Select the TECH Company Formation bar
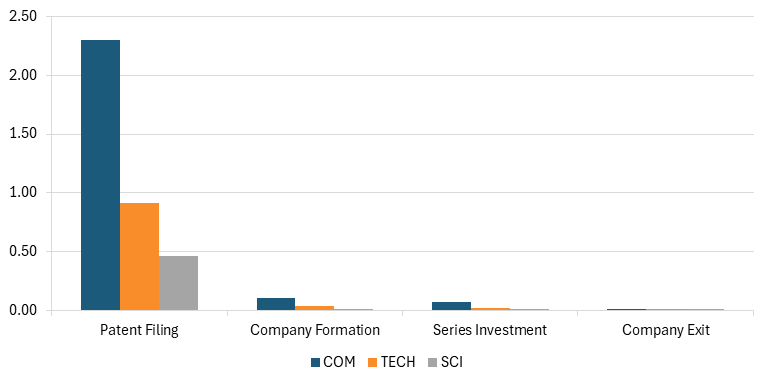This screenshot has height=384, width=768. tap(314, 308)
